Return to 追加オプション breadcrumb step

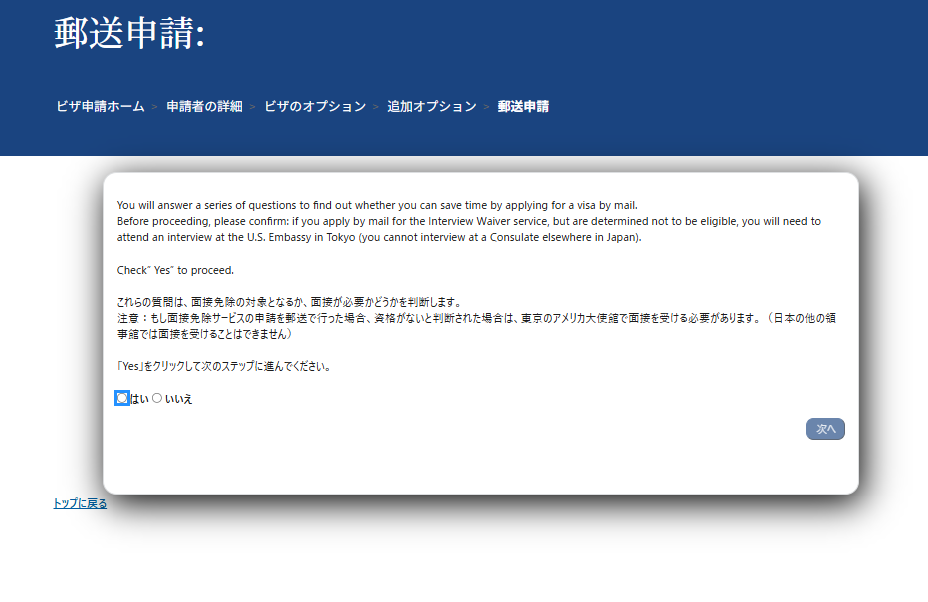click(432, 106)
